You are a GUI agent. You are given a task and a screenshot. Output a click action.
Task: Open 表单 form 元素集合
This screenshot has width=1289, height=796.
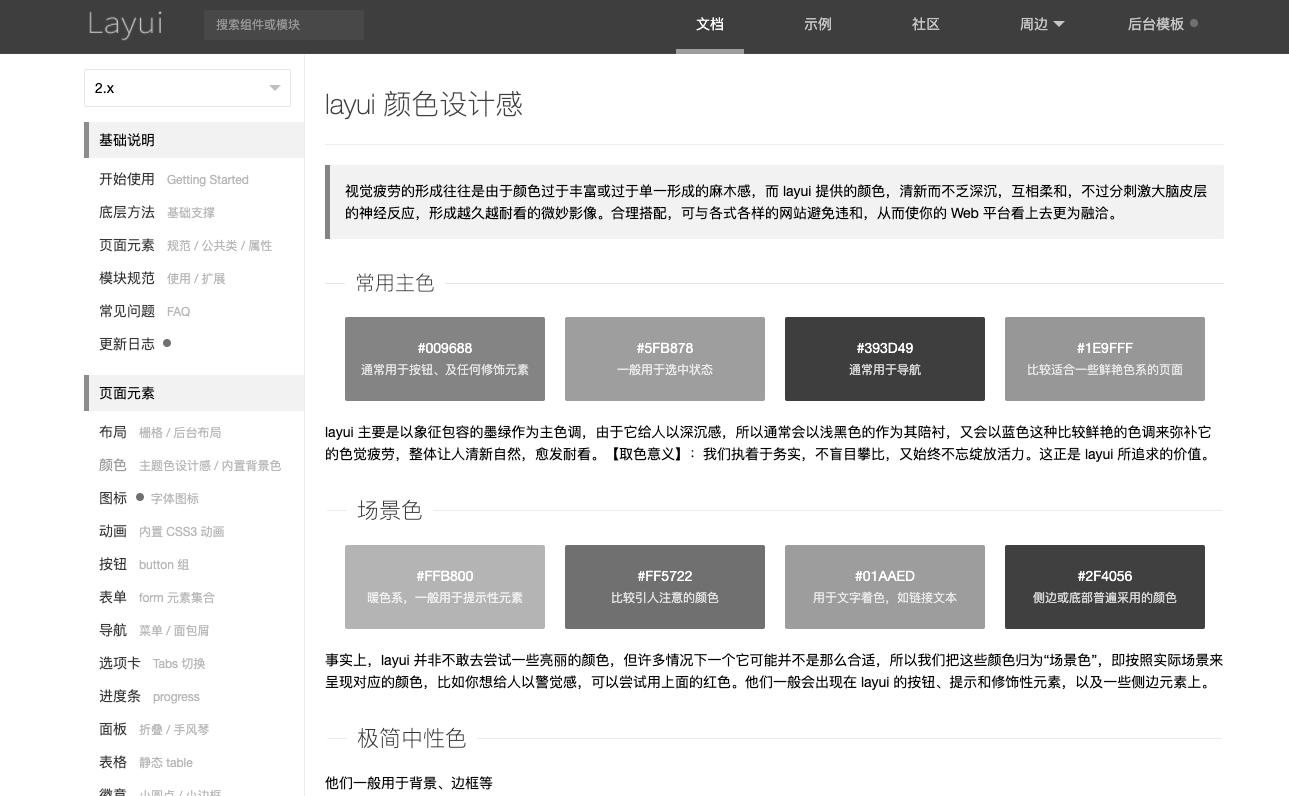(x=157, y=597)
